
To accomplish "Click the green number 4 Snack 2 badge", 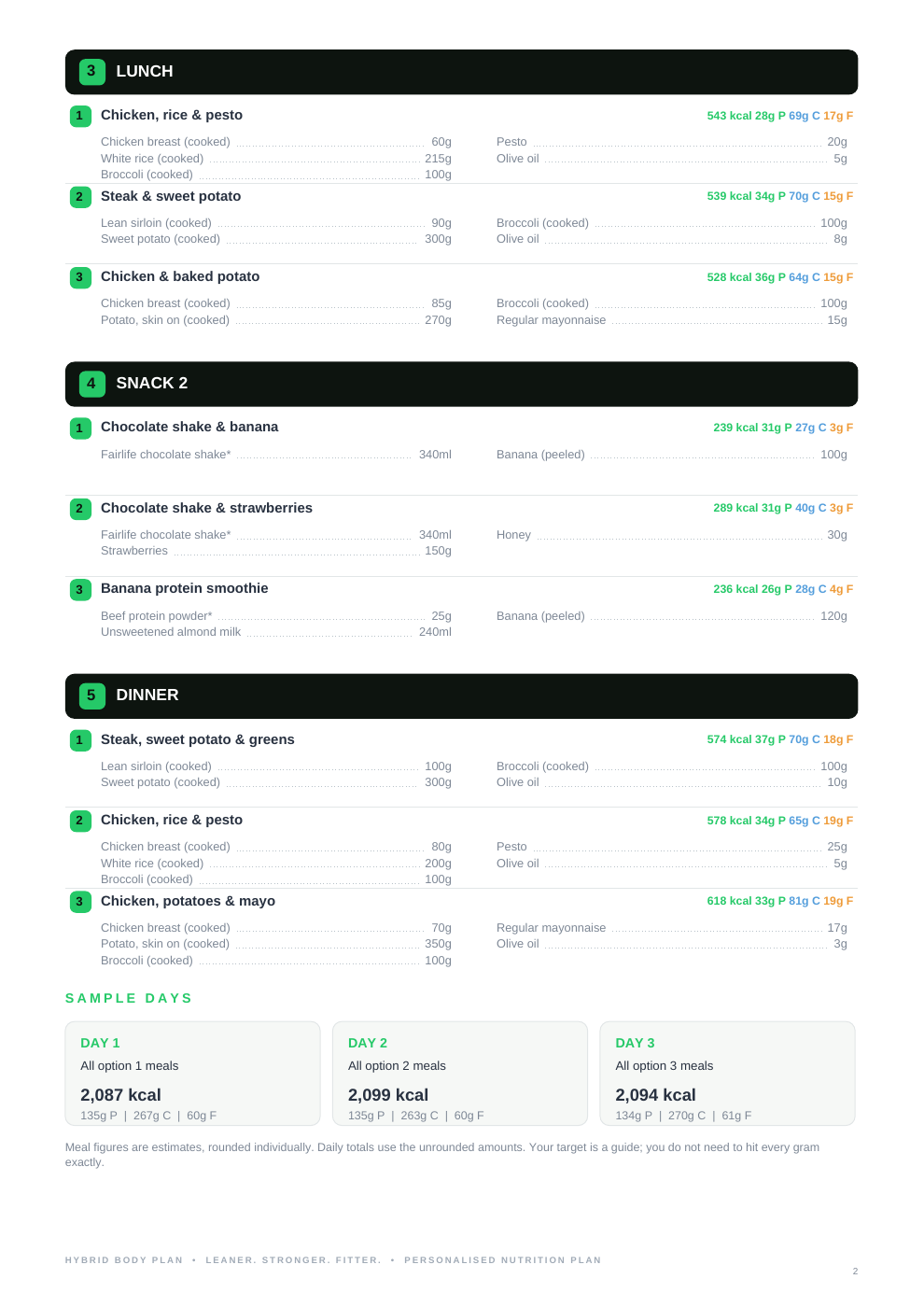I will 91,383.
